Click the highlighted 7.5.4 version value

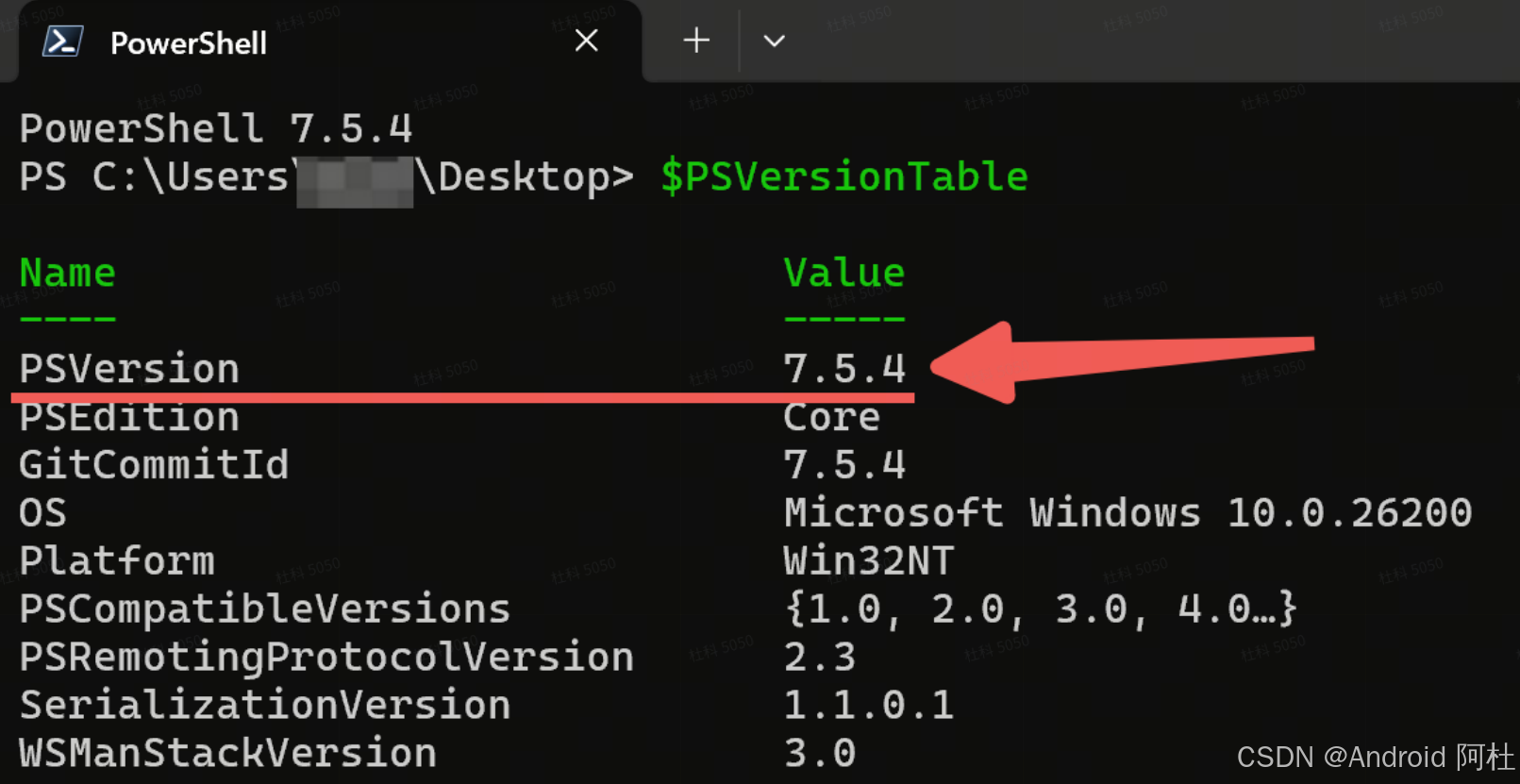[844, 369]
